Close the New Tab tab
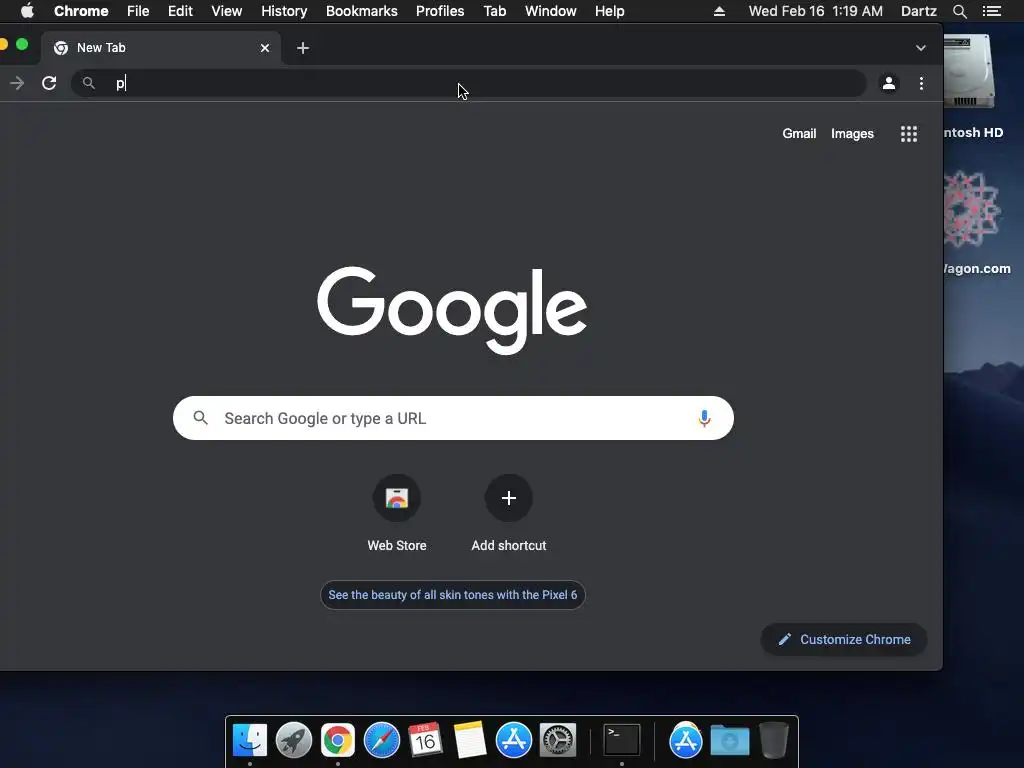 click(264, 48)
